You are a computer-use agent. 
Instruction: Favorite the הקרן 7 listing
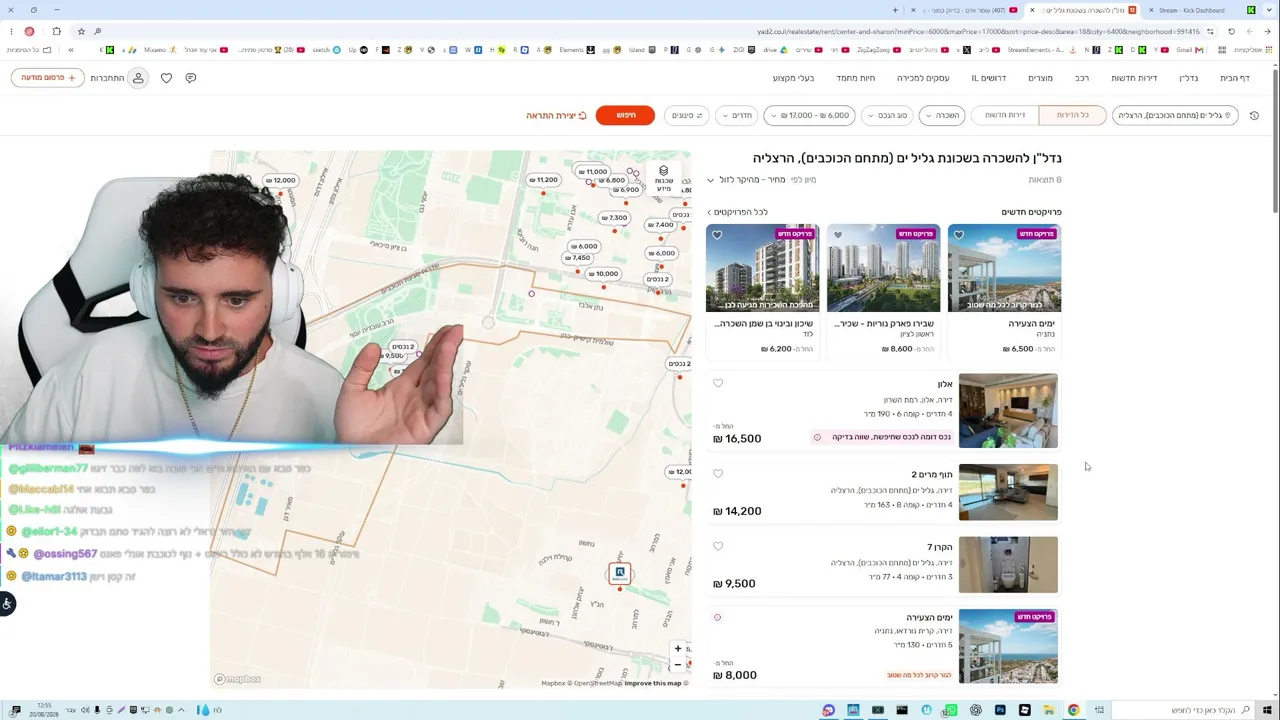718,546
